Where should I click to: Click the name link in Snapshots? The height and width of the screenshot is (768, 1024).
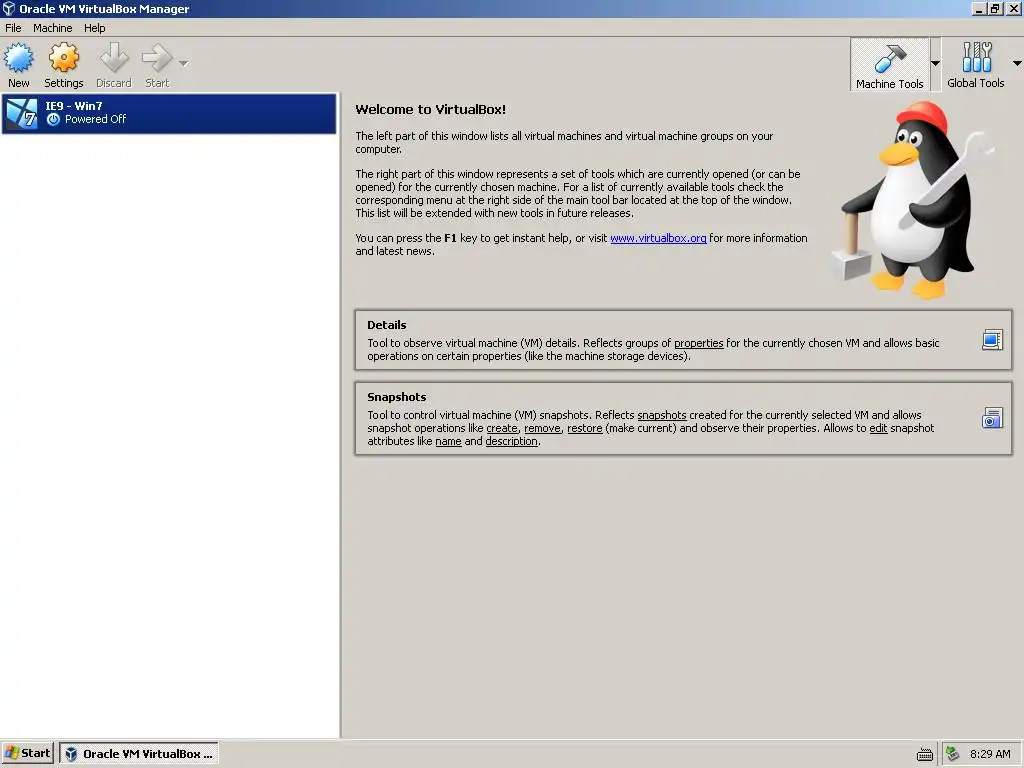(x=448, y=441)
